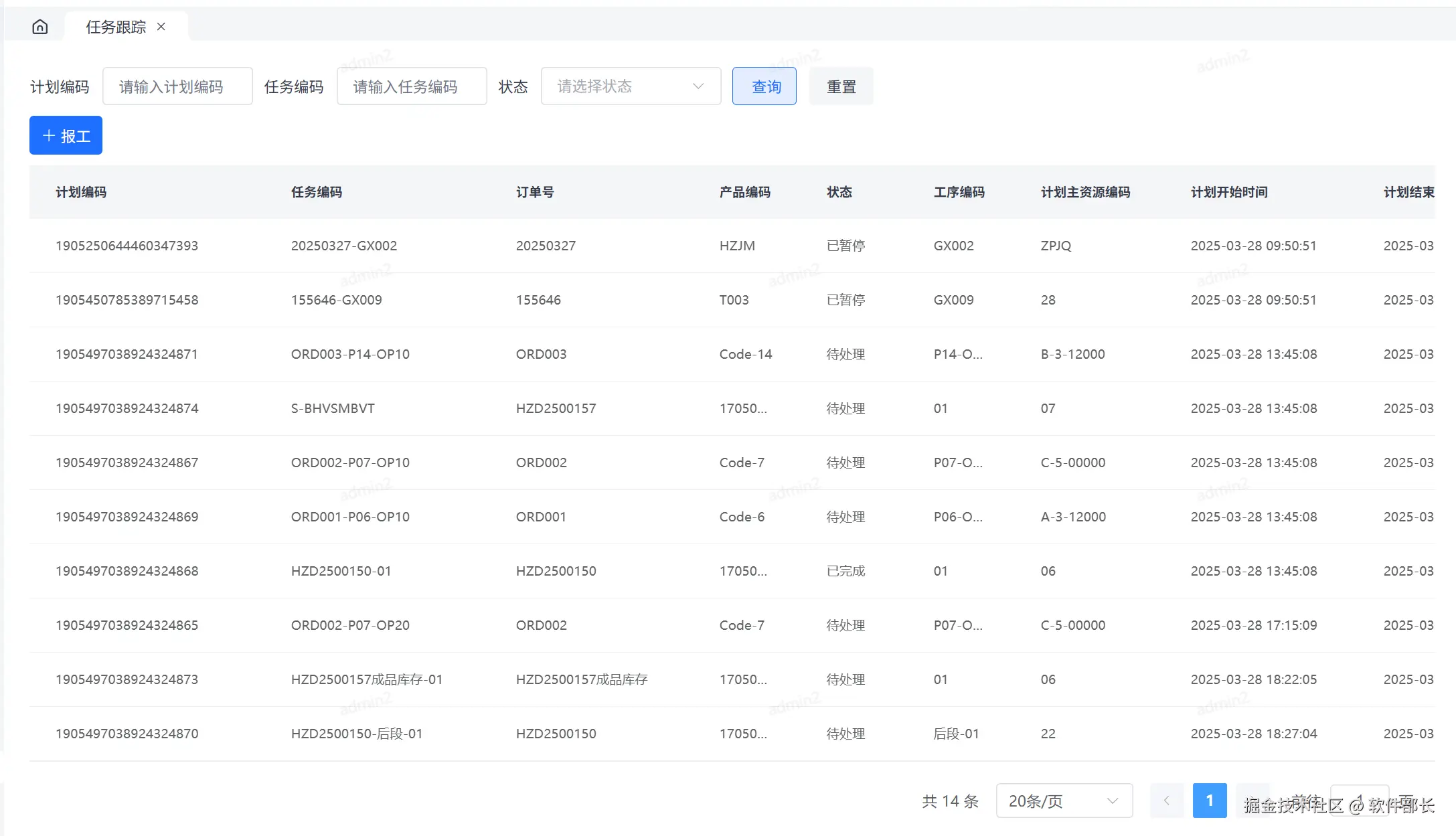Switch to the 任务跟踪 tab
The image size is (1456, 836).
click(116, 27)
